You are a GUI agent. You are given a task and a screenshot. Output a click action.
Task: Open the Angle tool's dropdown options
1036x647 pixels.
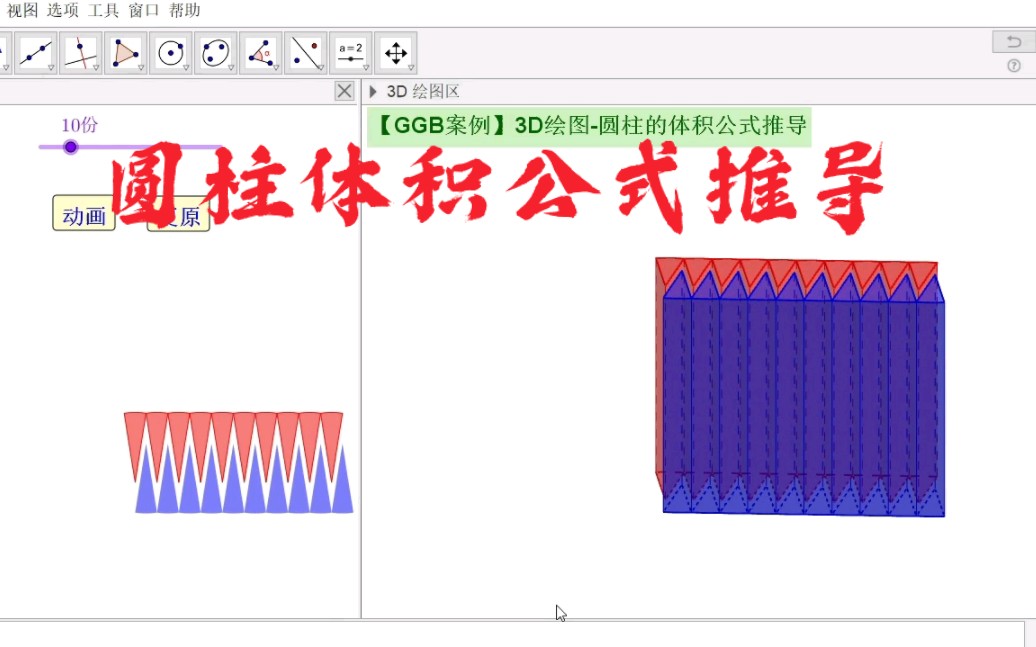point(274,66)
